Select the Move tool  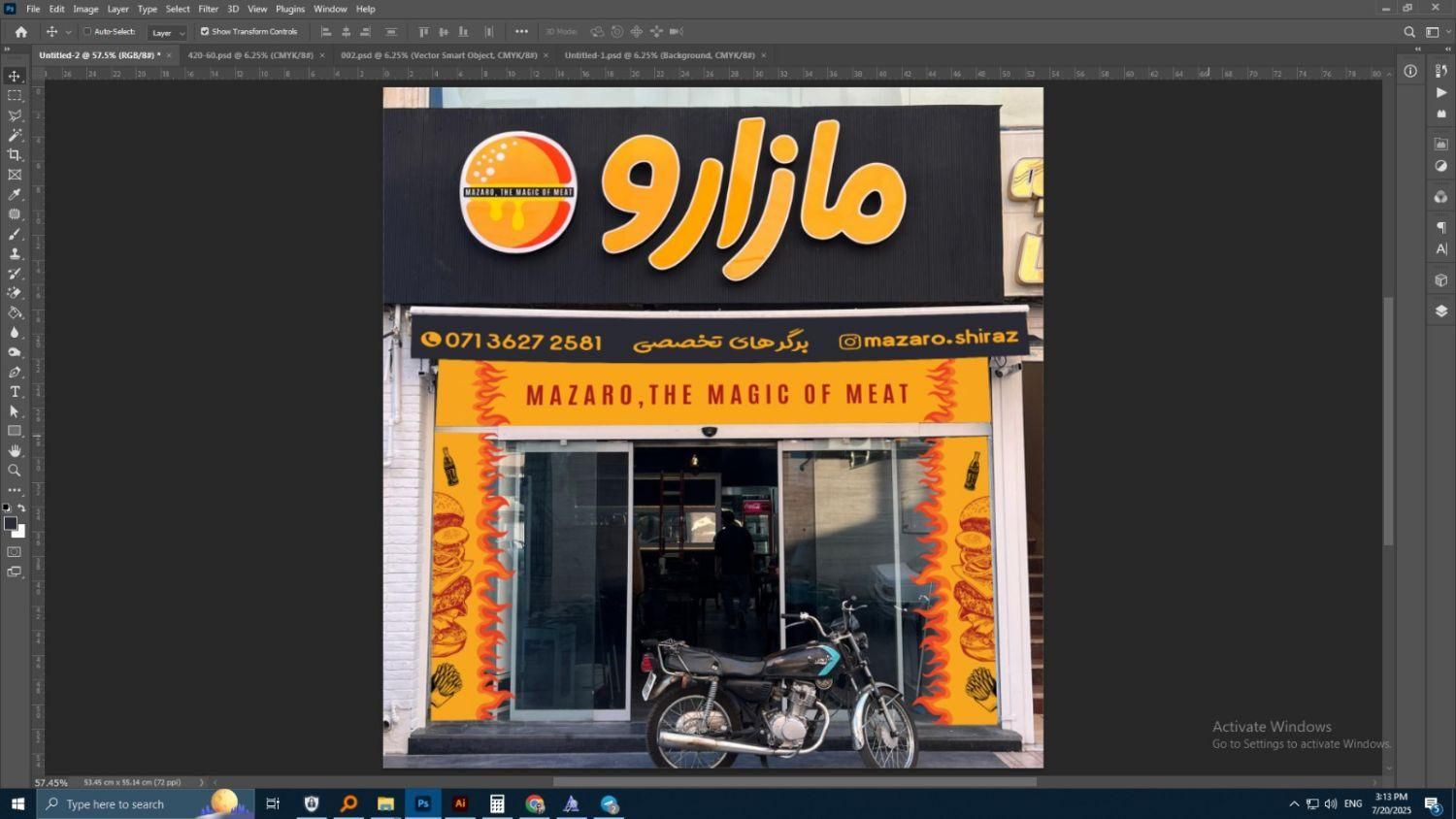point(15,76)
